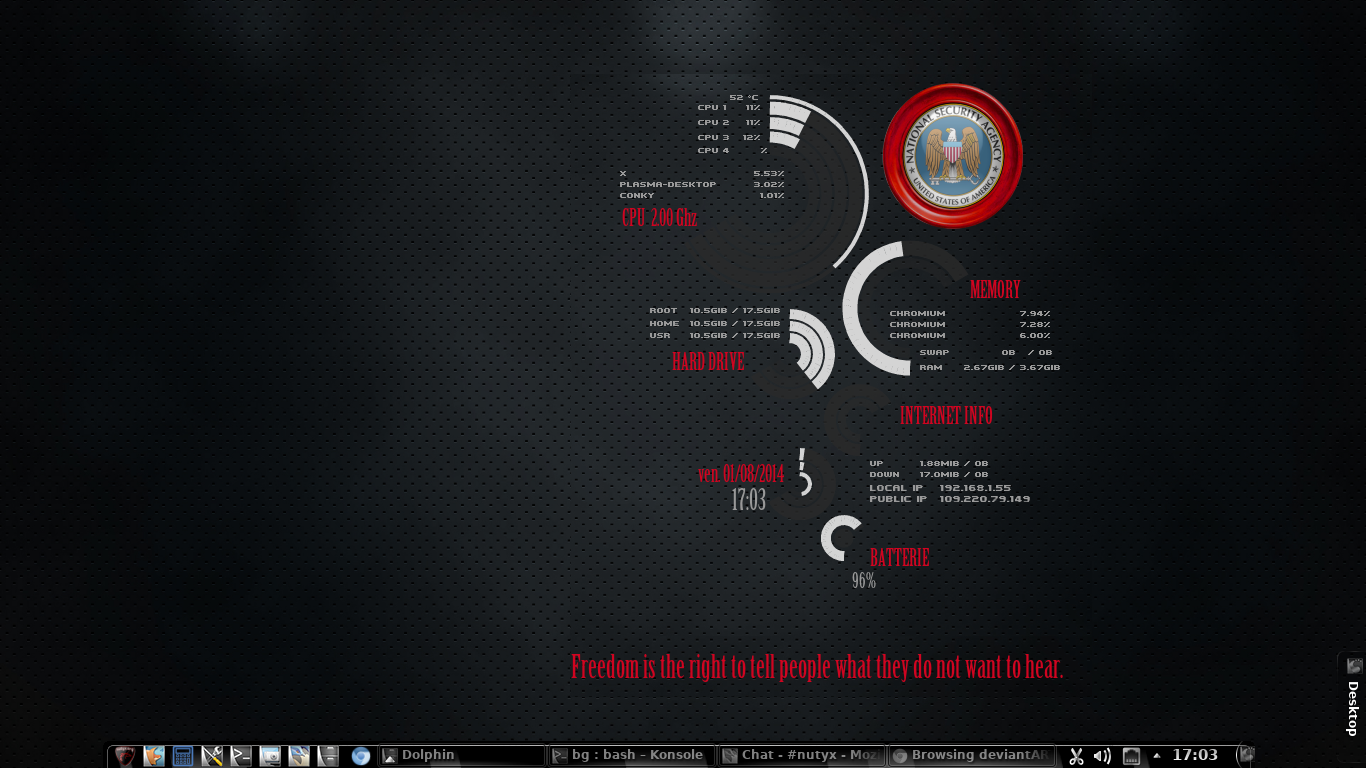Switch to the bg : bash – Konsole window

pyautogui.click(x=632, y=756)
